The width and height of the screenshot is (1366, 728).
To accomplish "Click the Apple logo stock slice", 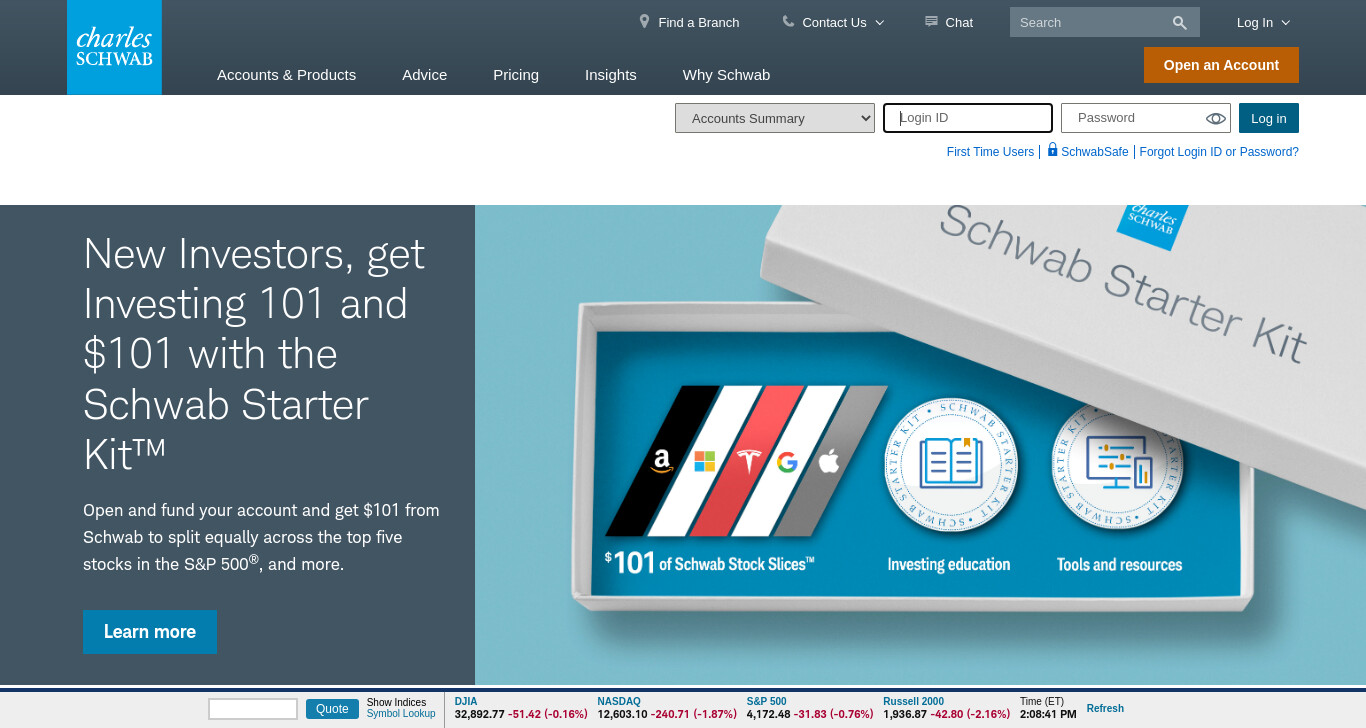I will (828, 460).
